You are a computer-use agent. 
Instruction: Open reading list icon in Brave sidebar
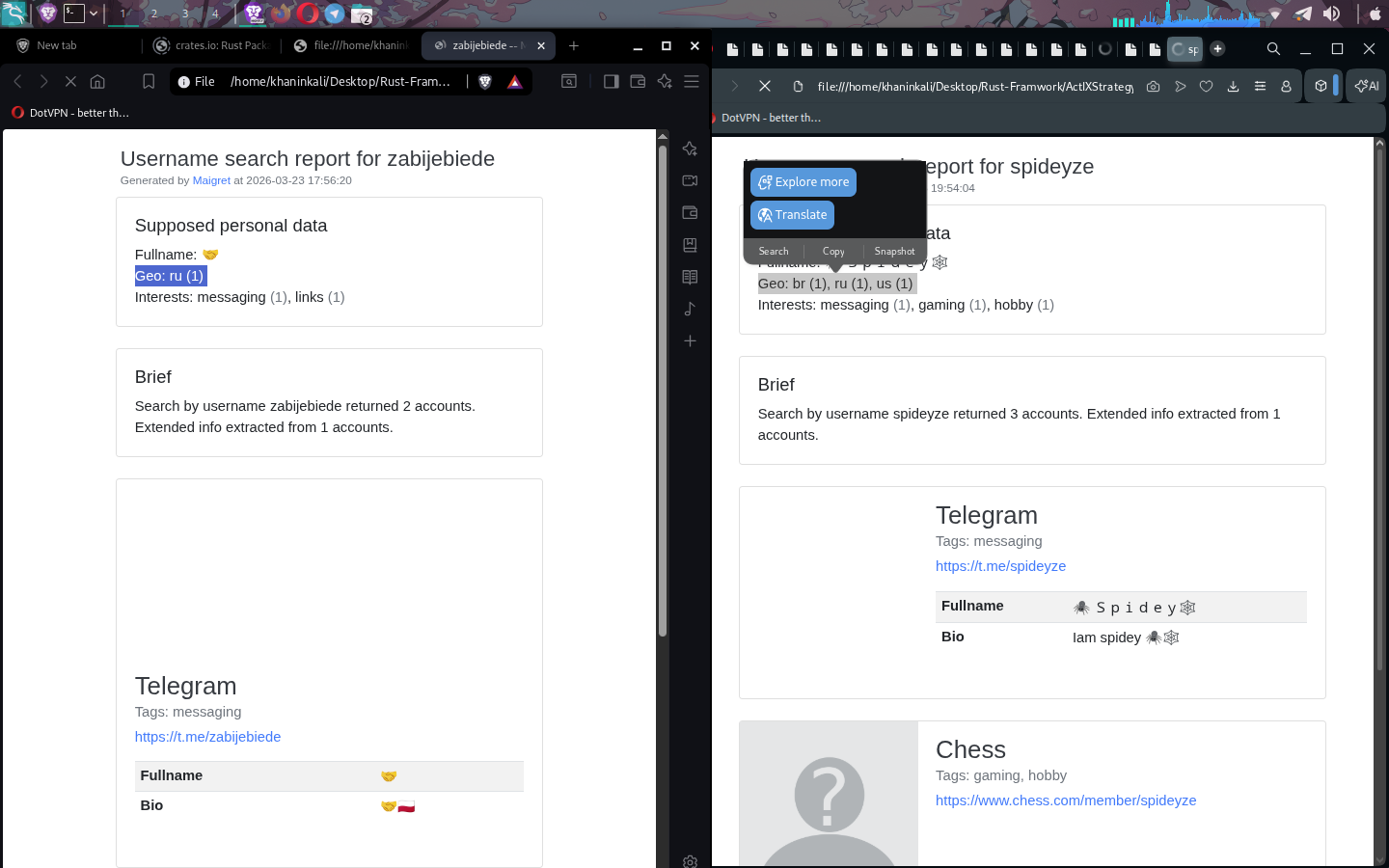click(690, 277)
